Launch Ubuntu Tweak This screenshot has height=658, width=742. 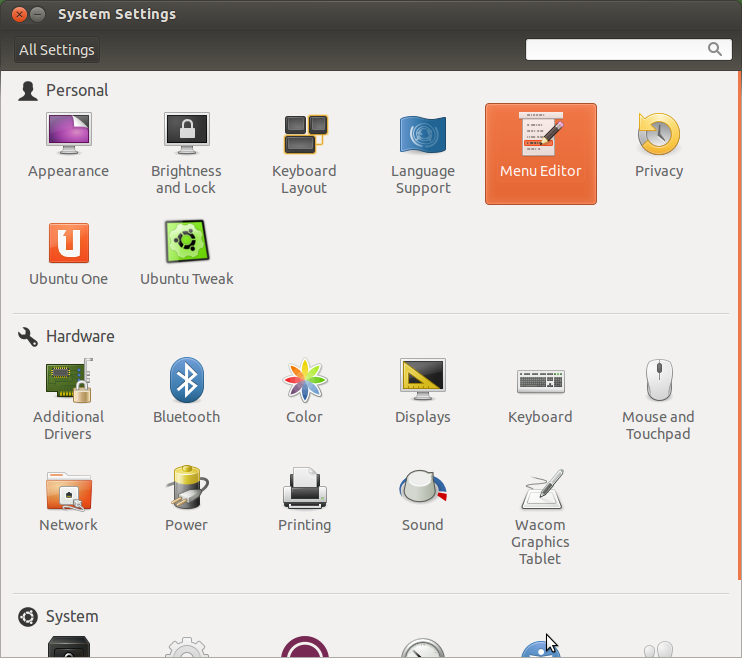[x=186, y=254]
